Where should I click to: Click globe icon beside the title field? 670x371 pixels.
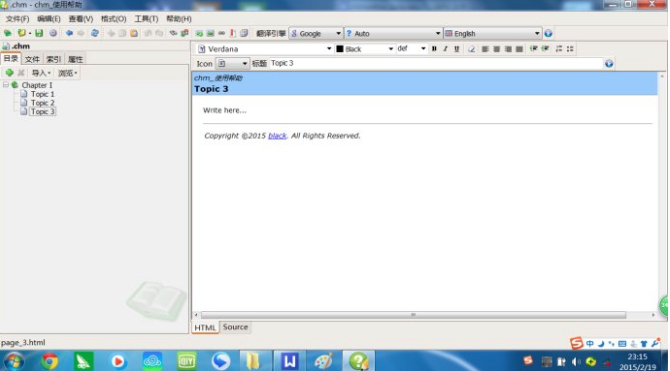click(x=609, y=64)
